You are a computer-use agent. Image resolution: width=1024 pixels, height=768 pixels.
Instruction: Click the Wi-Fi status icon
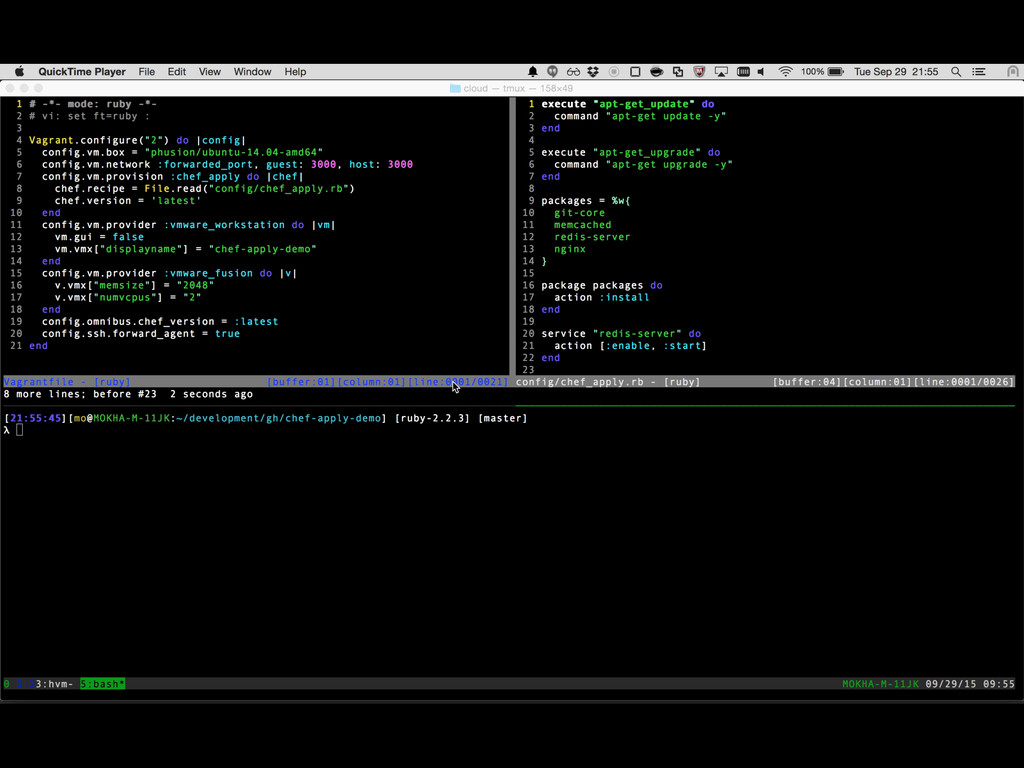pos(785,72)
